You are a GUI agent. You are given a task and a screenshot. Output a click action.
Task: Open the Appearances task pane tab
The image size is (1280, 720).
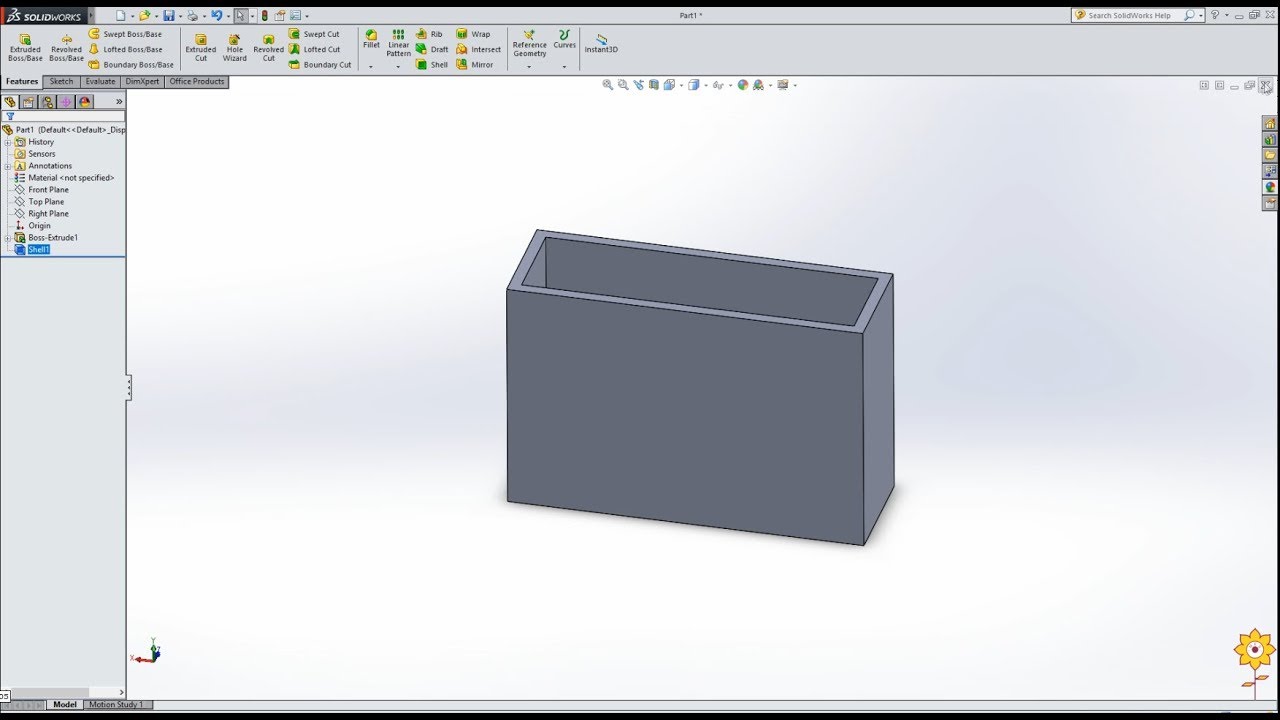click(1270, 187)
